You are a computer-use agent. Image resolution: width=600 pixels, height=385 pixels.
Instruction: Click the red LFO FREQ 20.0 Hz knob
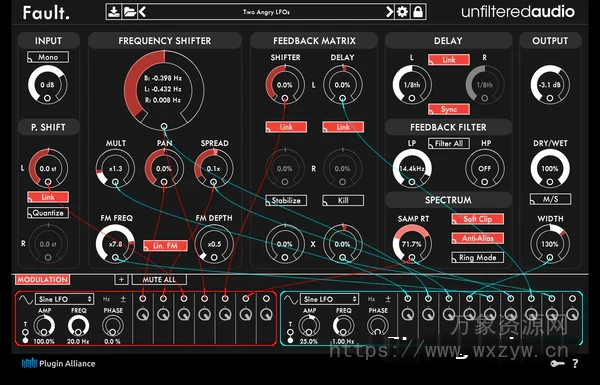coord(78,326)
